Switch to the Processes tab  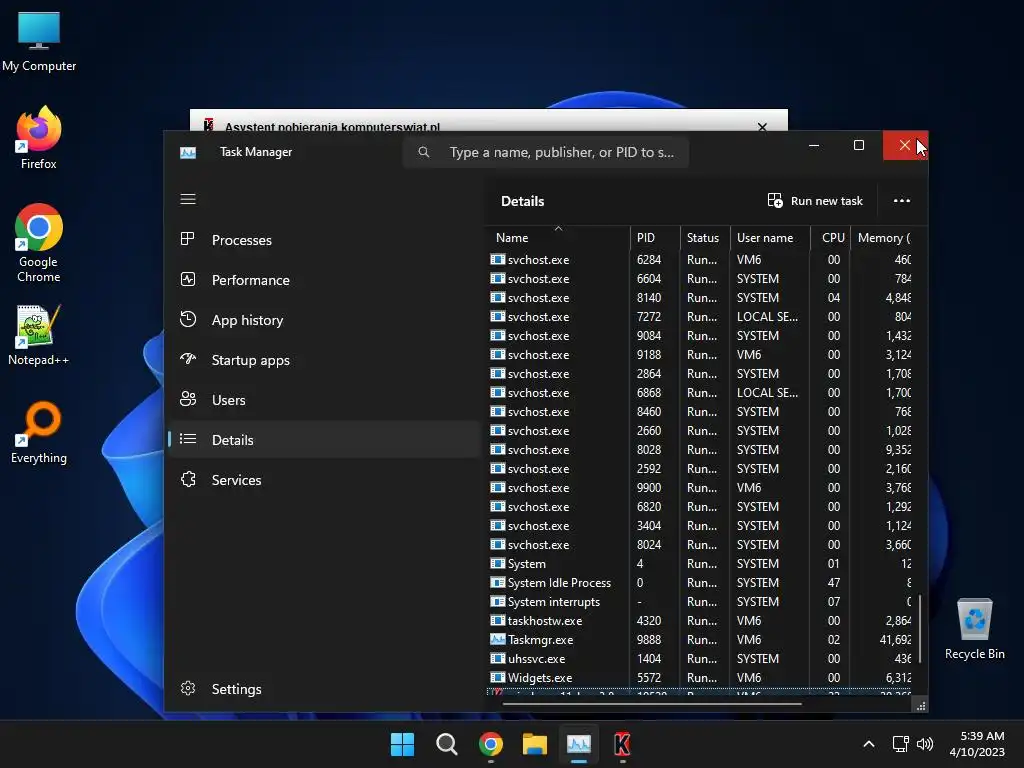click(x=325, y=240)
